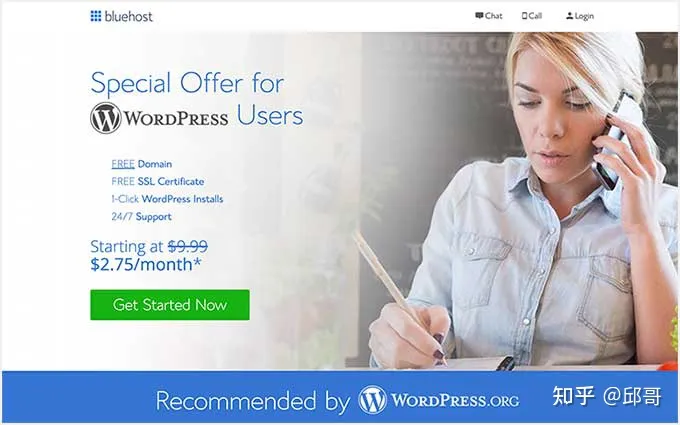The height and width of the screenshot is (425, 680).
Task: Click the WordPress wordmark beside Users
Action: pos(176,118)
